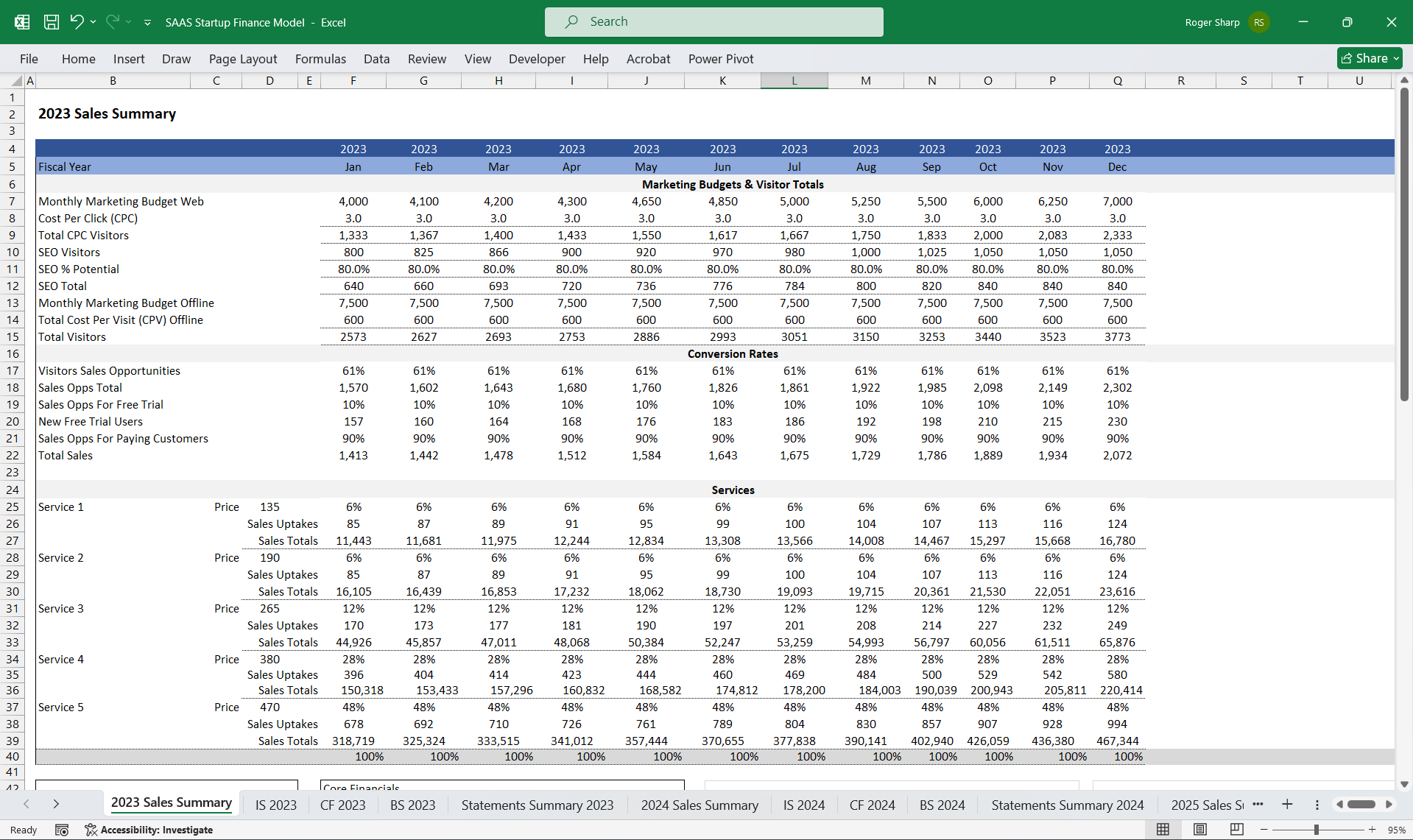Click the 95% zoom level
The image size is (1413, 840).
point(1396,830)
